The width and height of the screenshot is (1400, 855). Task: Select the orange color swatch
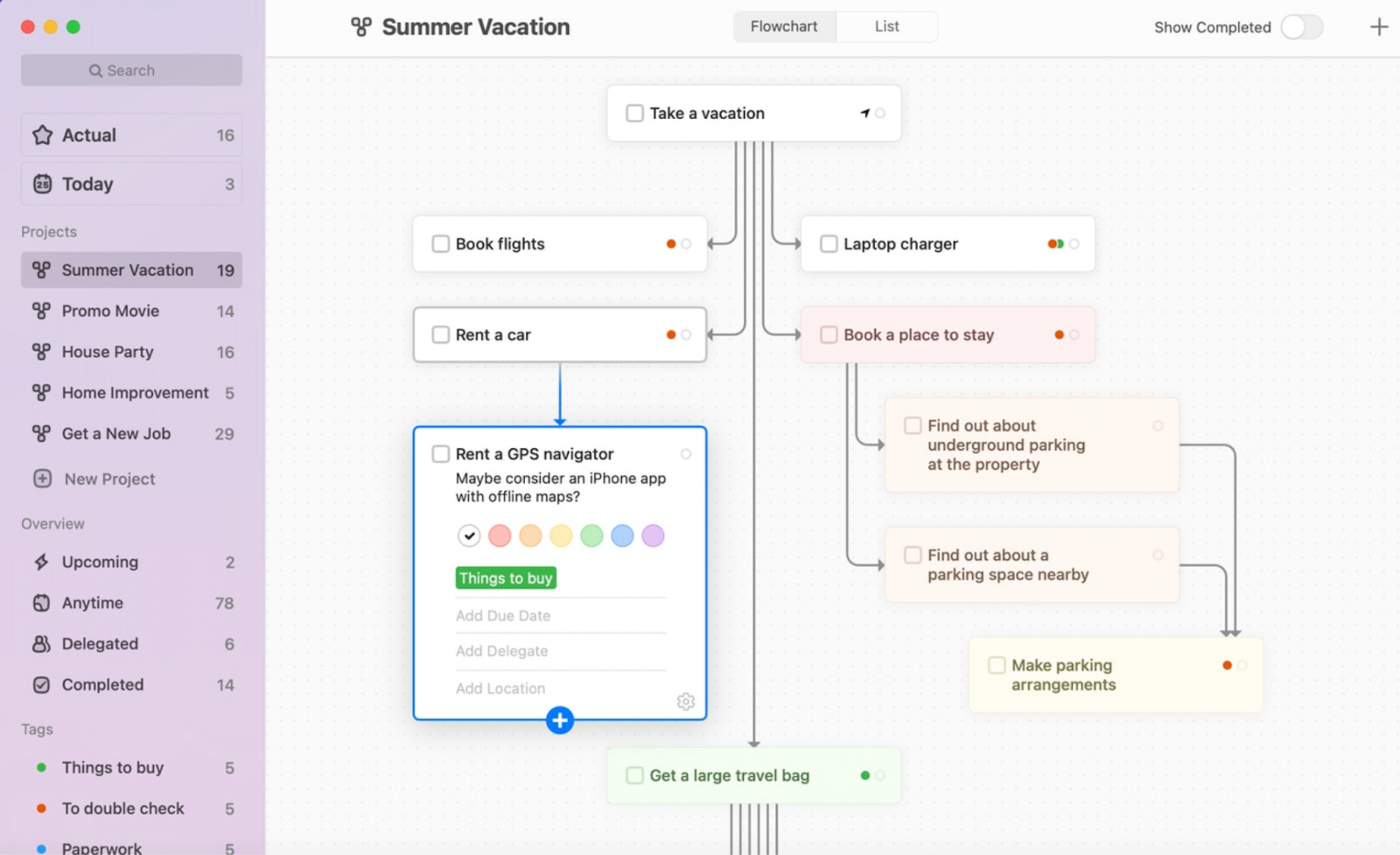530,536
